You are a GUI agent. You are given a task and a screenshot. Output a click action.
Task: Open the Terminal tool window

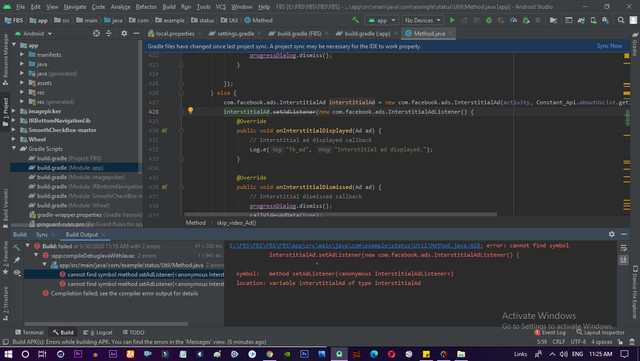tap(29, 332)
